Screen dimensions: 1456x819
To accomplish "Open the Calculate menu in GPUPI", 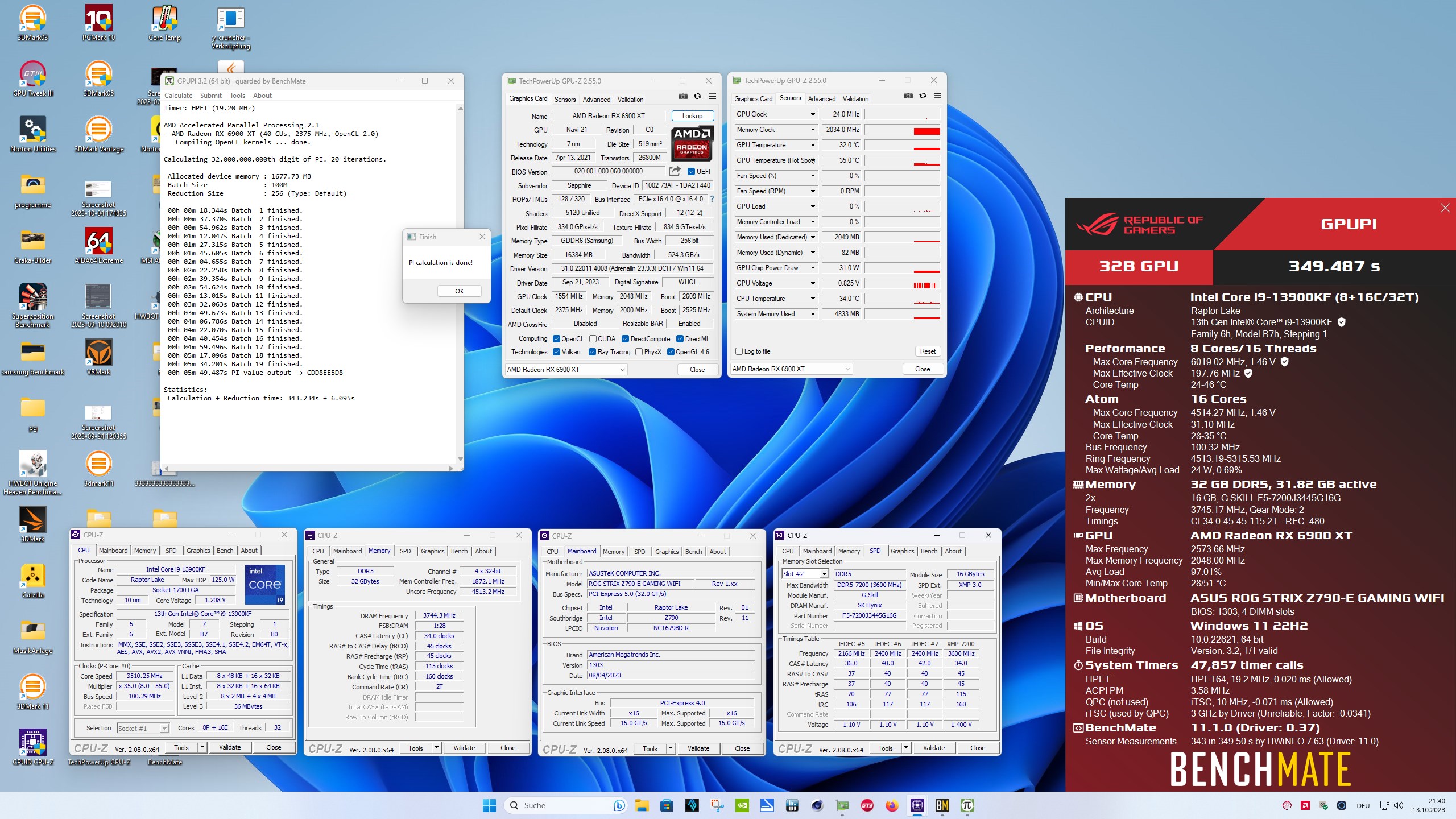I will tap(178, 96).
